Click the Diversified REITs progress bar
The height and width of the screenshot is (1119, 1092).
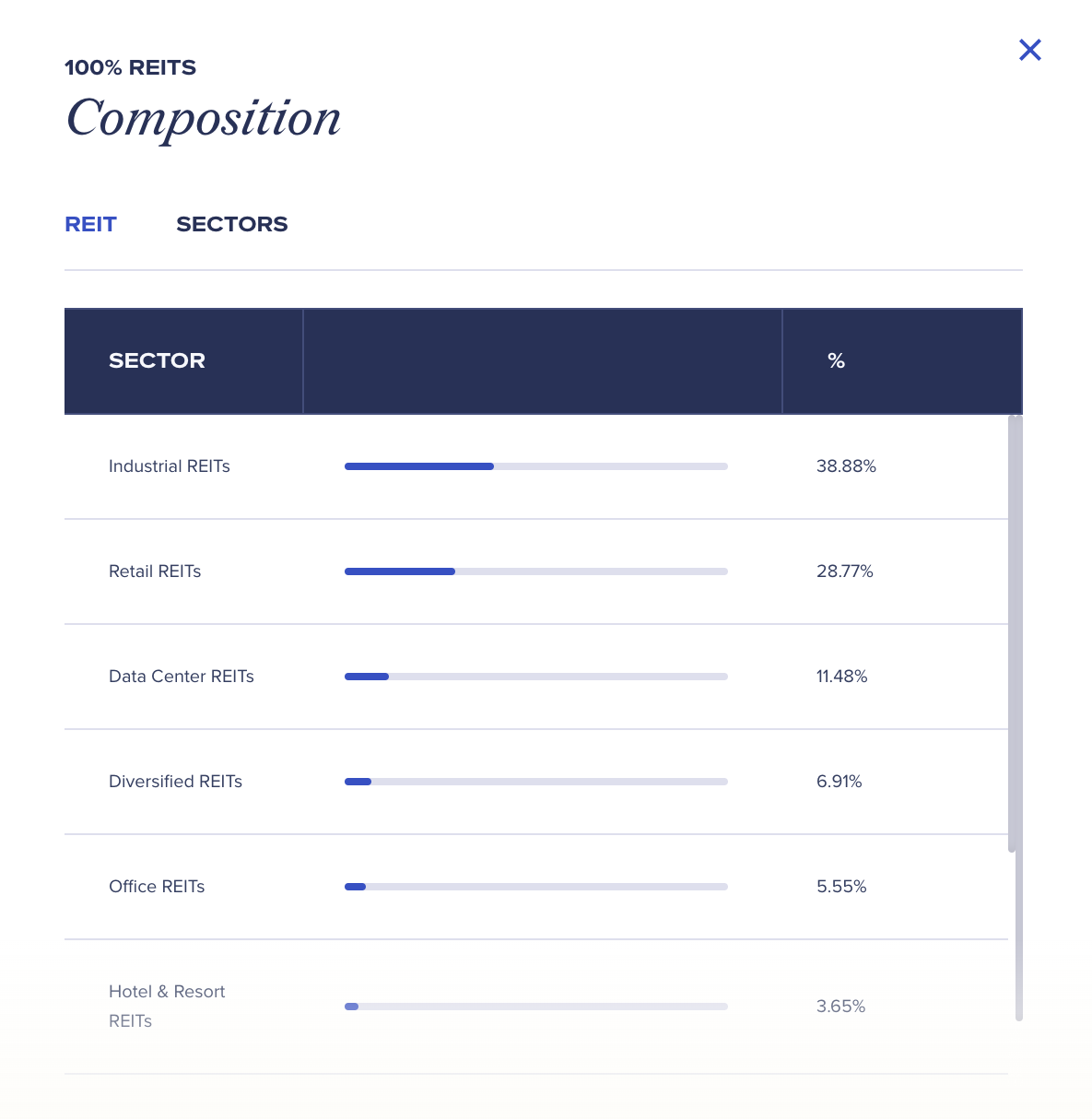[x=536, y=782]
